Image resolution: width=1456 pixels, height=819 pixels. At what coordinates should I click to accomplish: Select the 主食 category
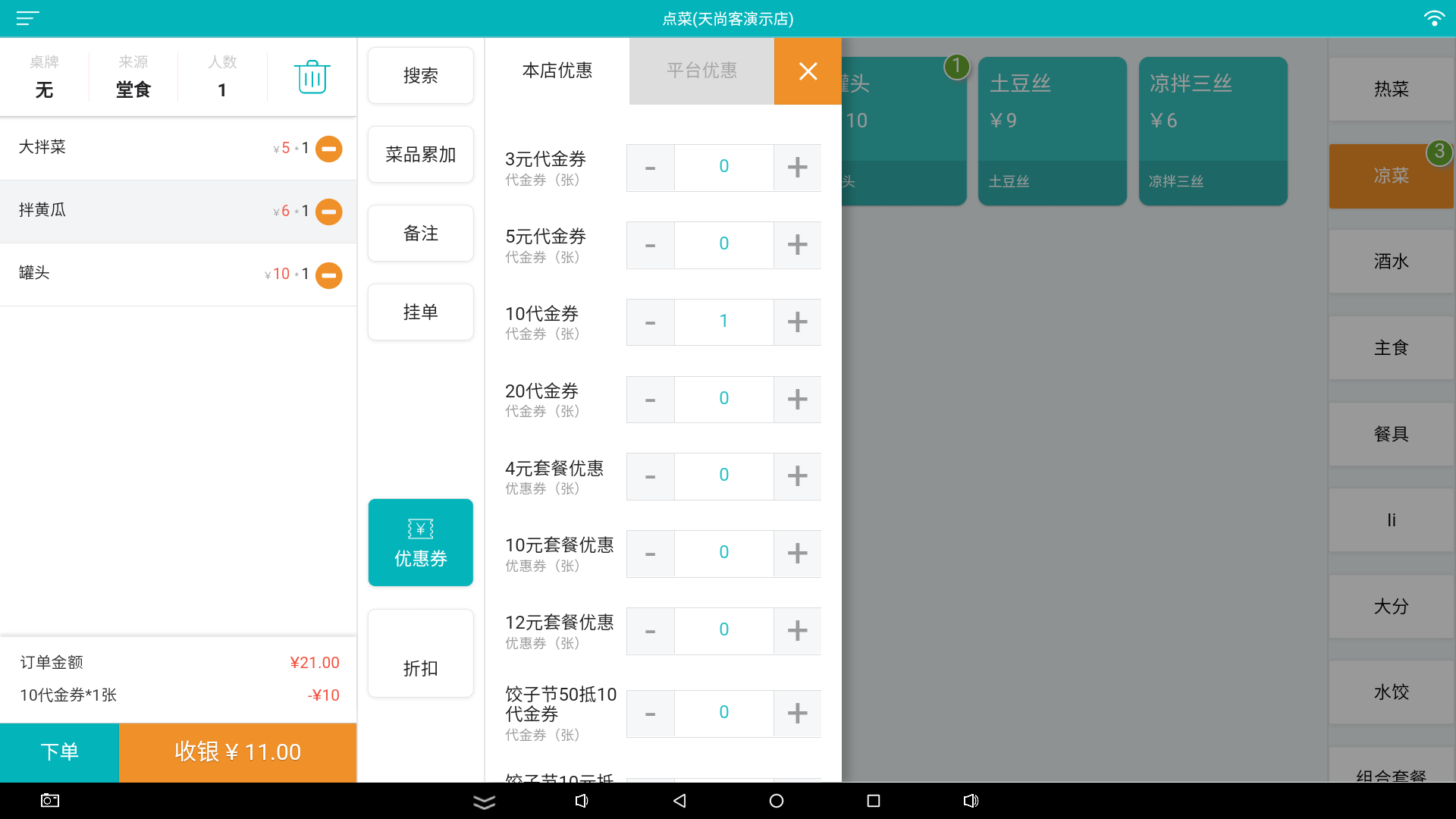(1392, 348)
